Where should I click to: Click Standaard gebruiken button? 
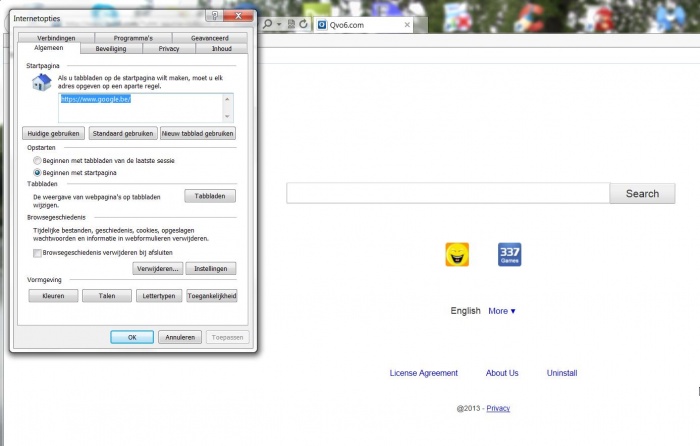123,133
